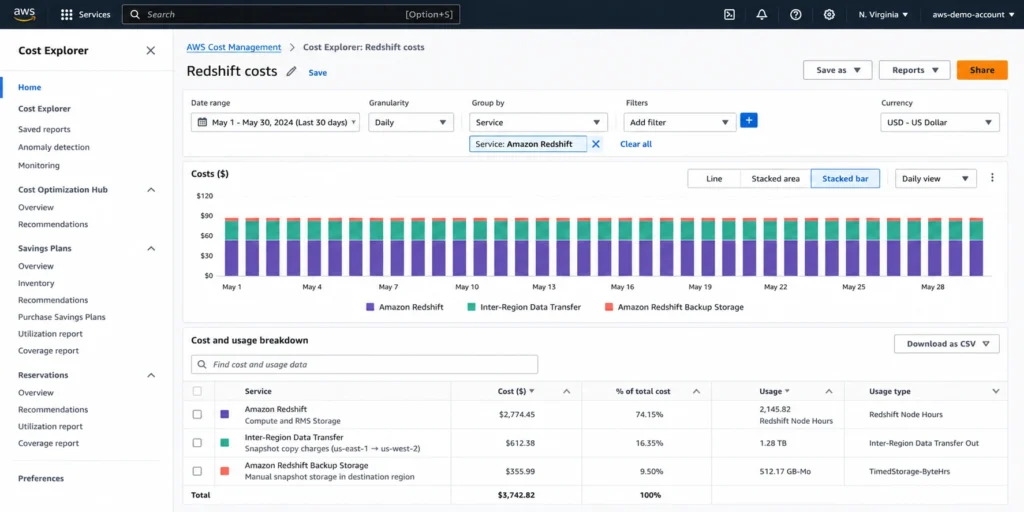Click the calendar icon in date range
Image resolution: width=1024 pixels, height=512 pixels.
coord(202,122)
